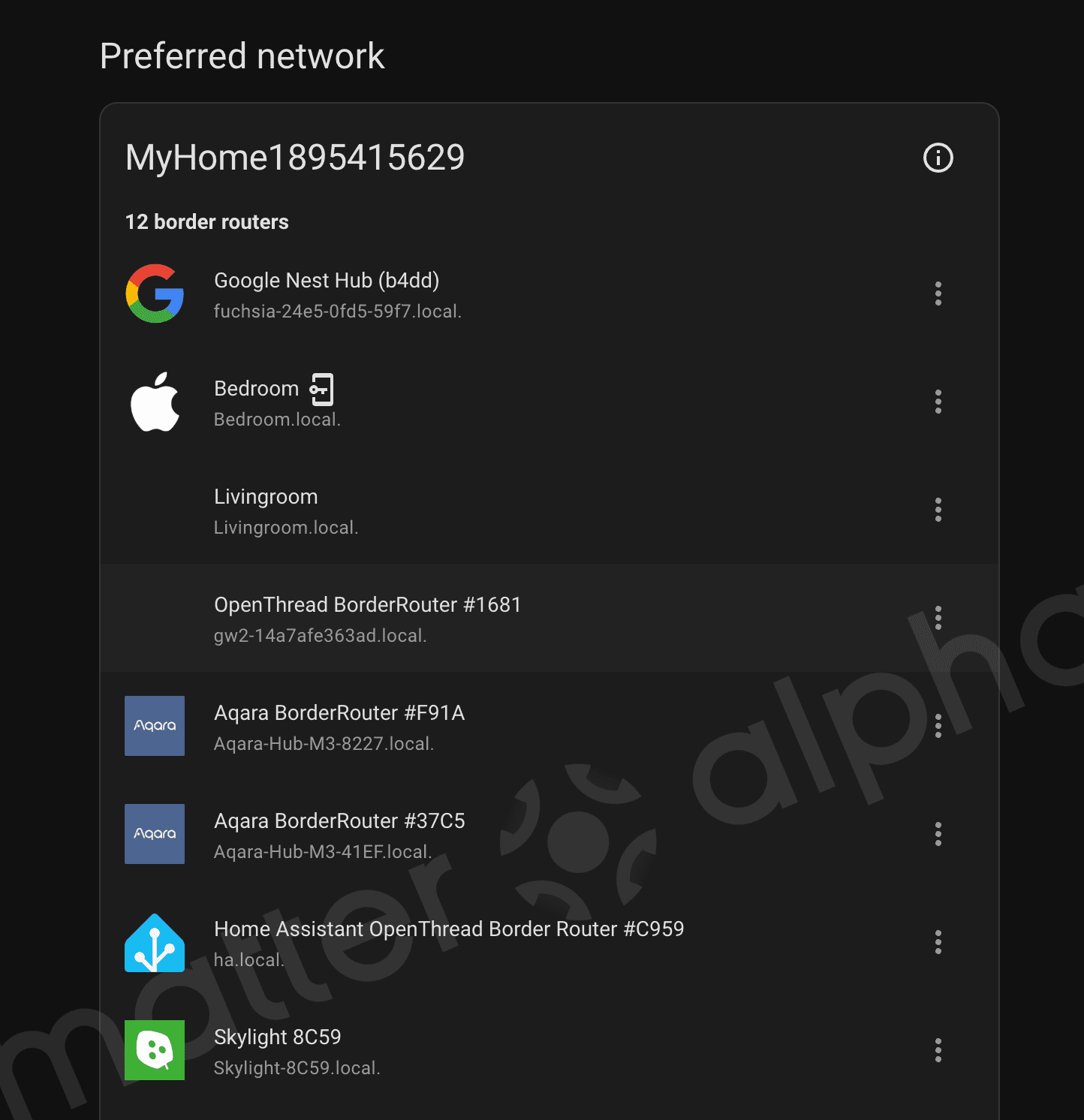Click the Apple logo next to Bedroom
1084x1120 pixels.
tap(155, 402)
